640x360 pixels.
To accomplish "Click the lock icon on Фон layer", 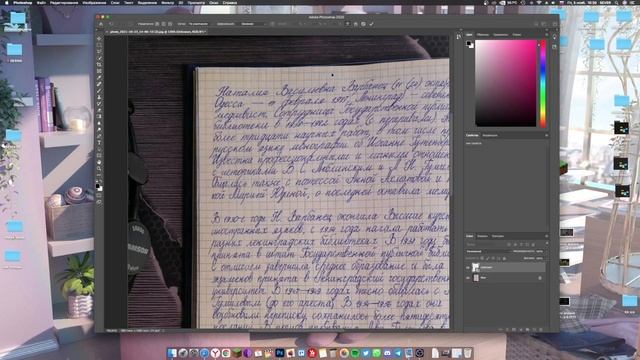I will click(x=540, y=278).
